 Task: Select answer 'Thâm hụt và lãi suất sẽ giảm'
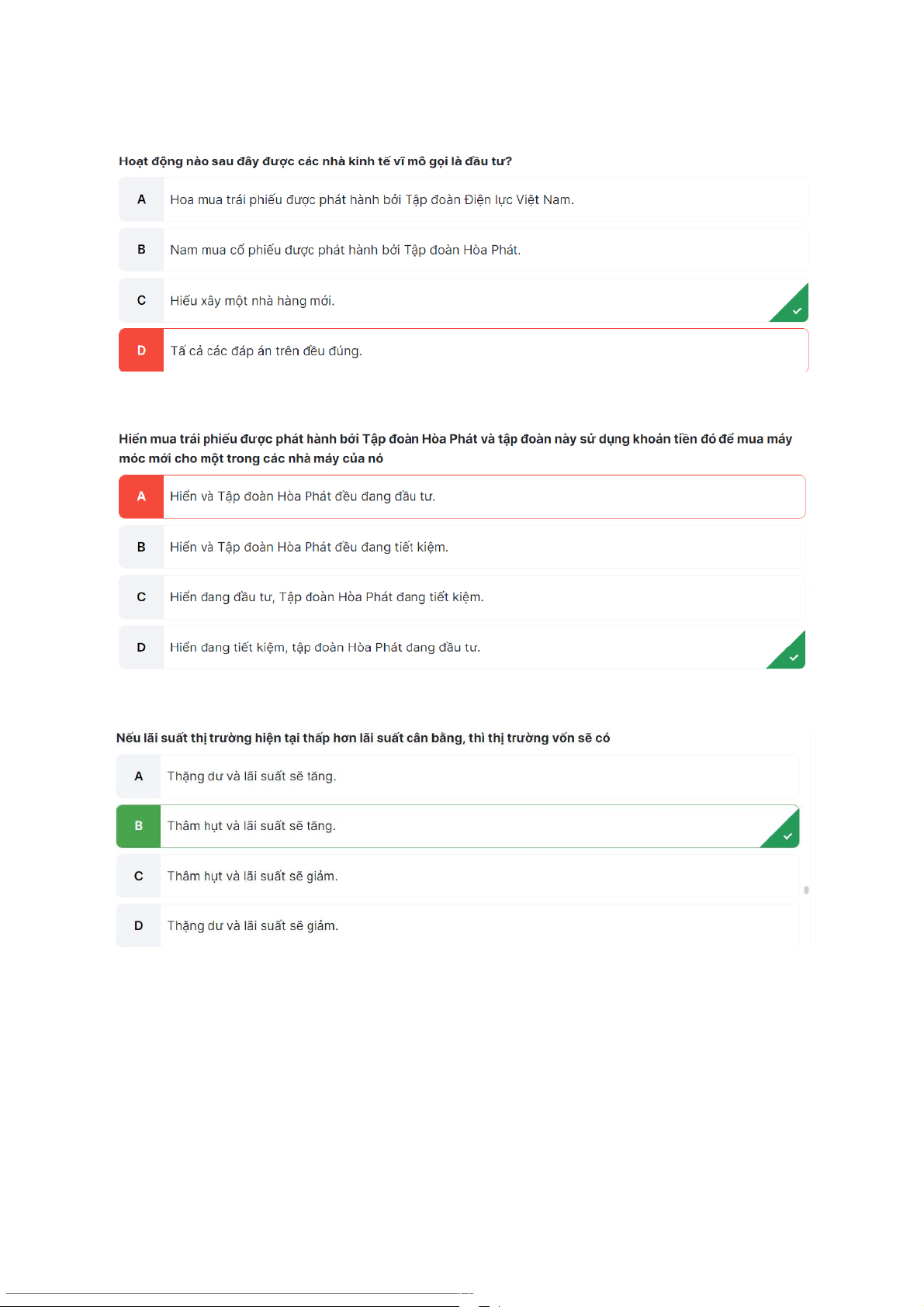(x=252, y=877)
